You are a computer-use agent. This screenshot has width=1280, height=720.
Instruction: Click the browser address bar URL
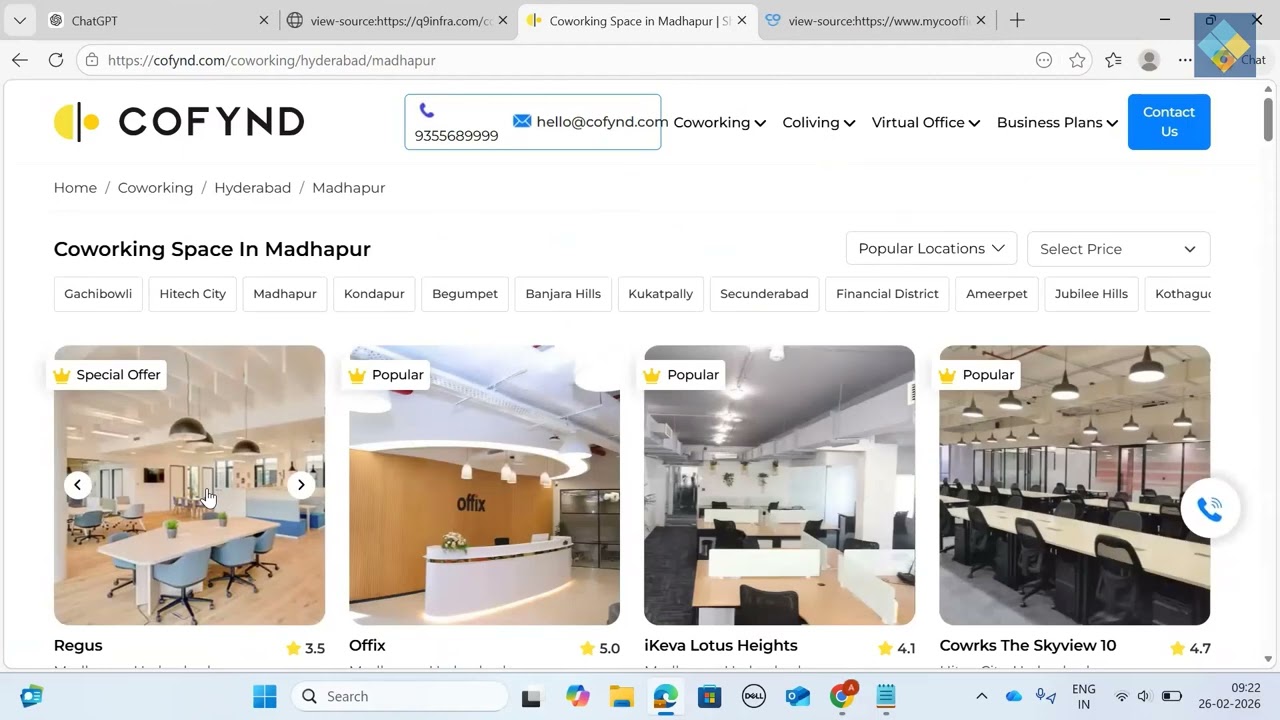click(x=272, y=60)
